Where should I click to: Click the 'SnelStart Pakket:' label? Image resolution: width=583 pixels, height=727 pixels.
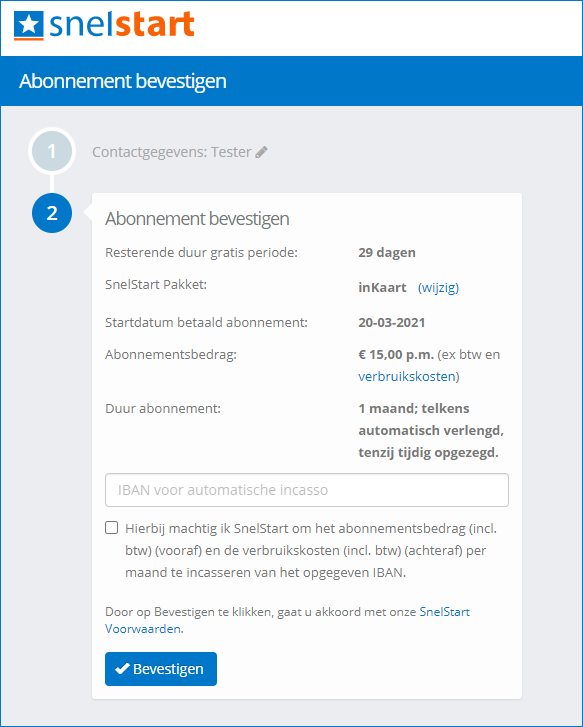156,285
